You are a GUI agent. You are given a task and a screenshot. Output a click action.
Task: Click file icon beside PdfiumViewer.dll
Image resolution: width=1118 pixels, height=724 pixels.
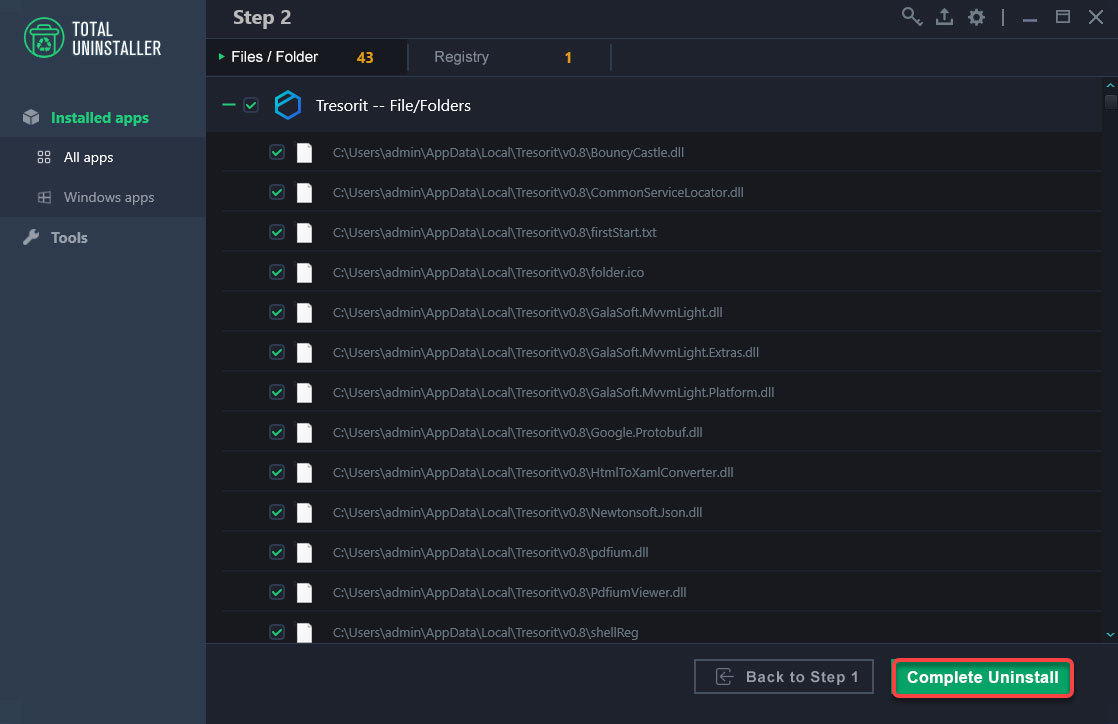pos(304,592)
